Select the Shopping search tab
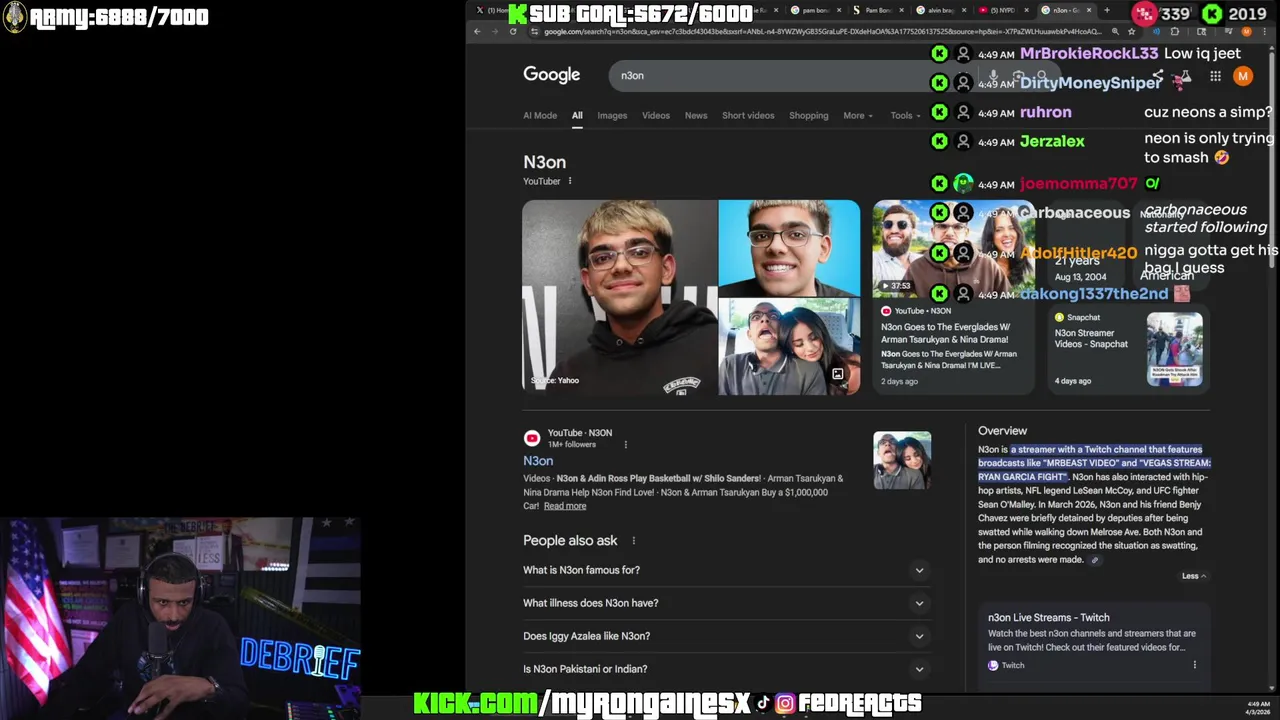The height and width of the screenshot is (720, 1280). click(809, 115)
